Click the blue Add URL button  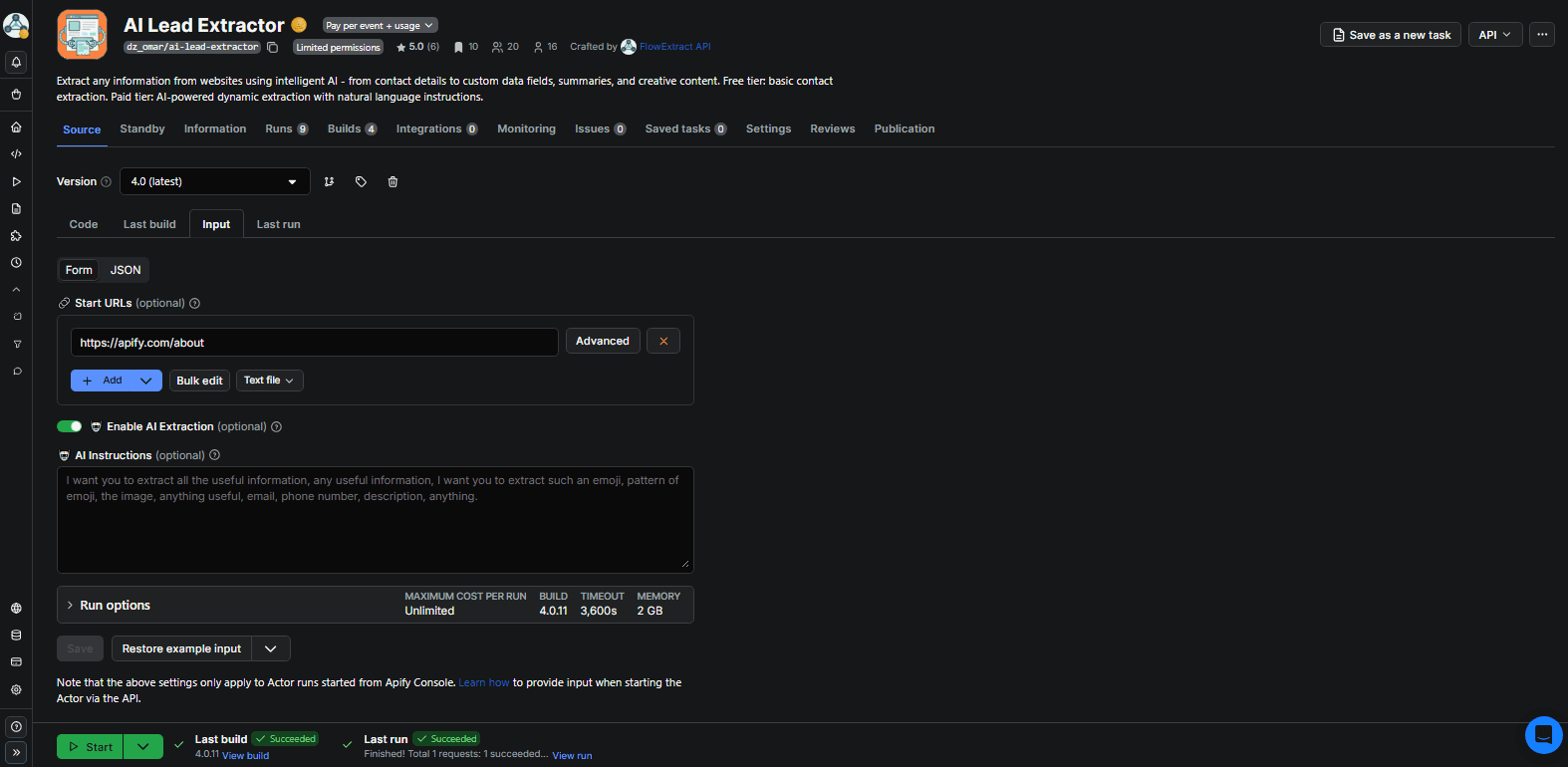103,381
